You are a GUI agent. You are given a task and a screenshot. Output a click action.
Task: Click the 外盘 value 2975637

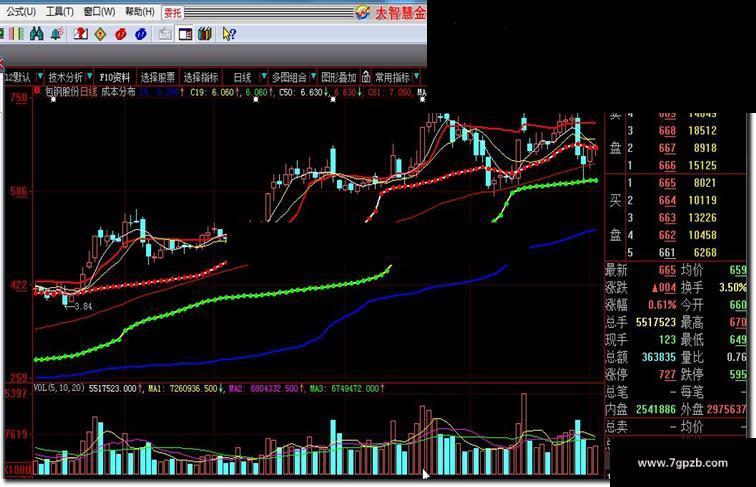pyautogui.click(x=727, y=409)
